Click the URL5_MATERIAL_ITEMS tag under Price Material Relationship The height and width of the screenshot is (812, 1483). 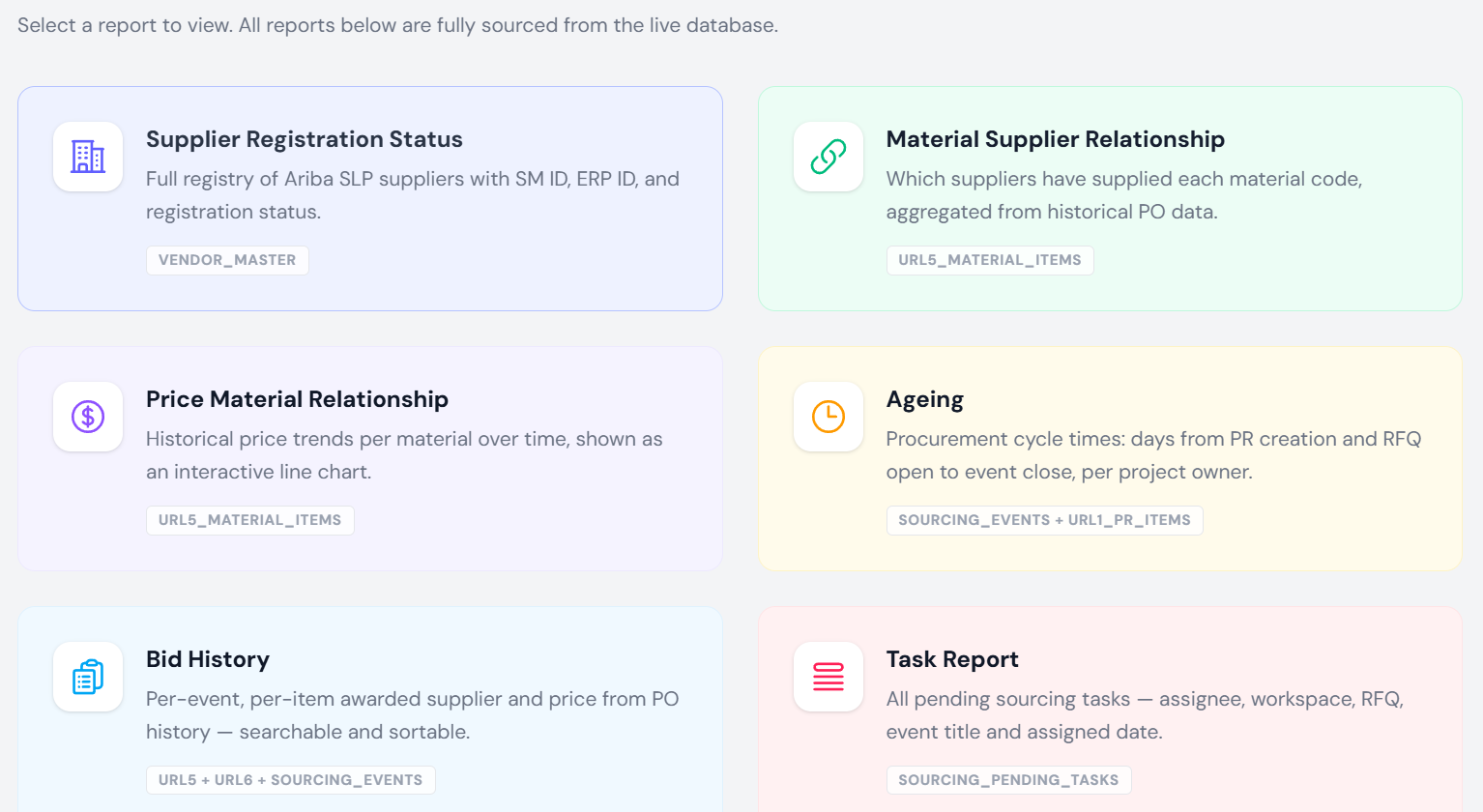pyautogui.click(x=249, y=520)
